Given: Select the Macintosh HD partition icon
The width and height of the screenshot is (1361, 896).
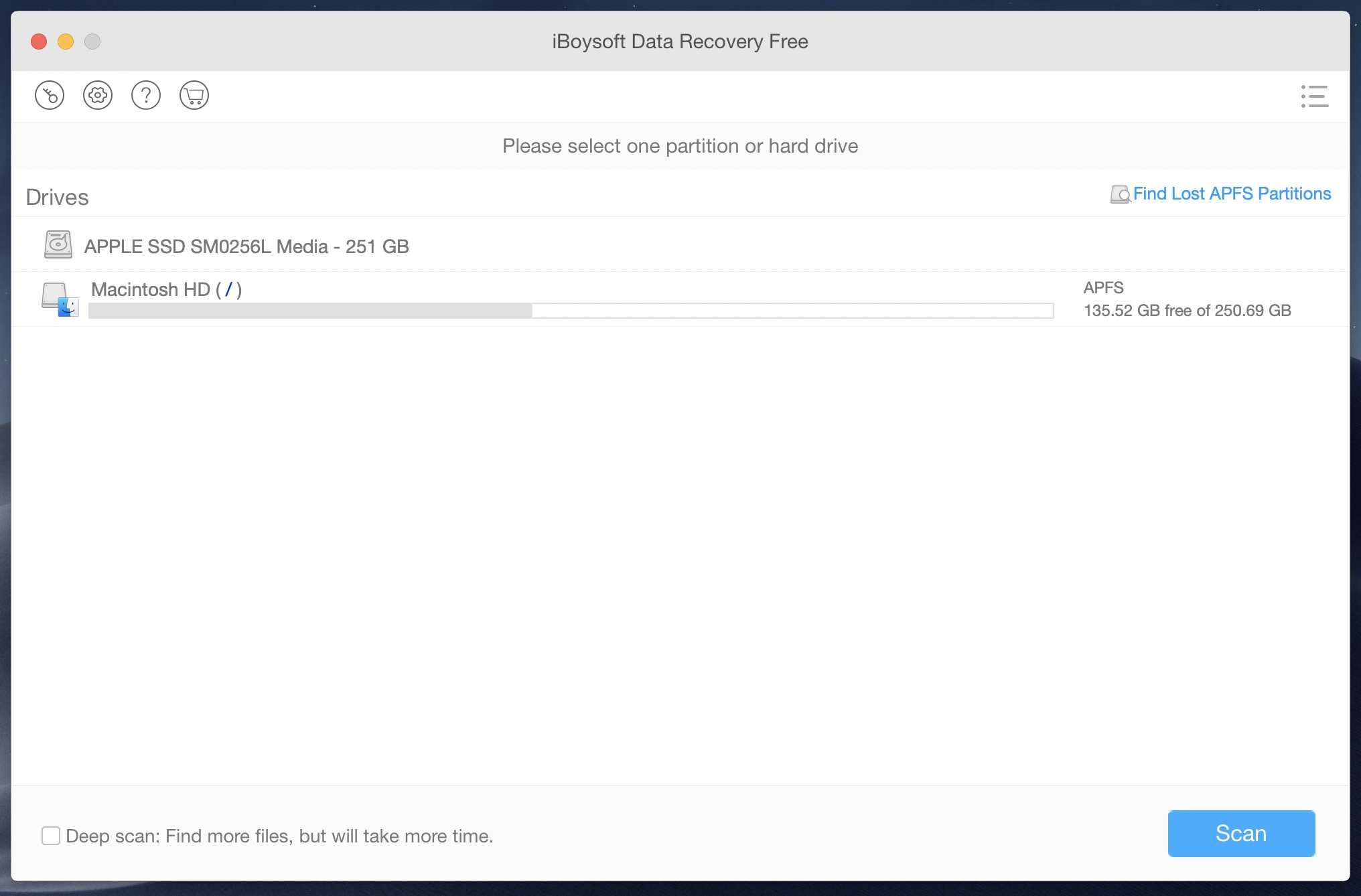Looking at the screenshot, I should point(60,297).
